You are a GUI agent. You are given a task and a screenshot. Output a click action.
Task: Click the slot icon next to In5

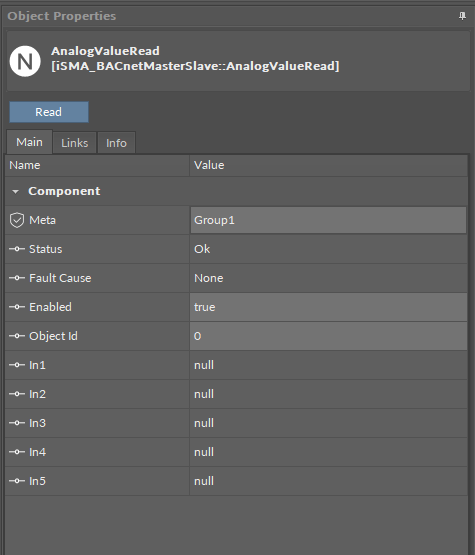[17, 481]
